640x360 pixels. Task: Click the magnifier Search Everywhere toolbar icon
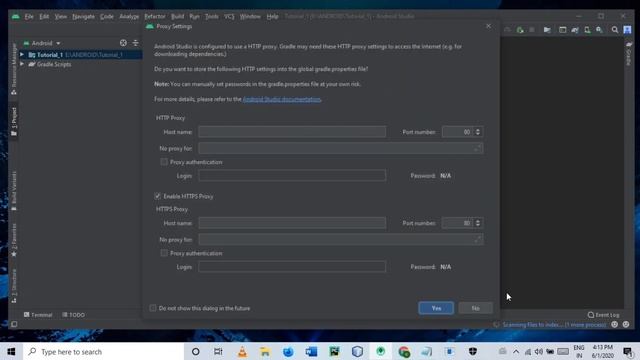[615, 30]
